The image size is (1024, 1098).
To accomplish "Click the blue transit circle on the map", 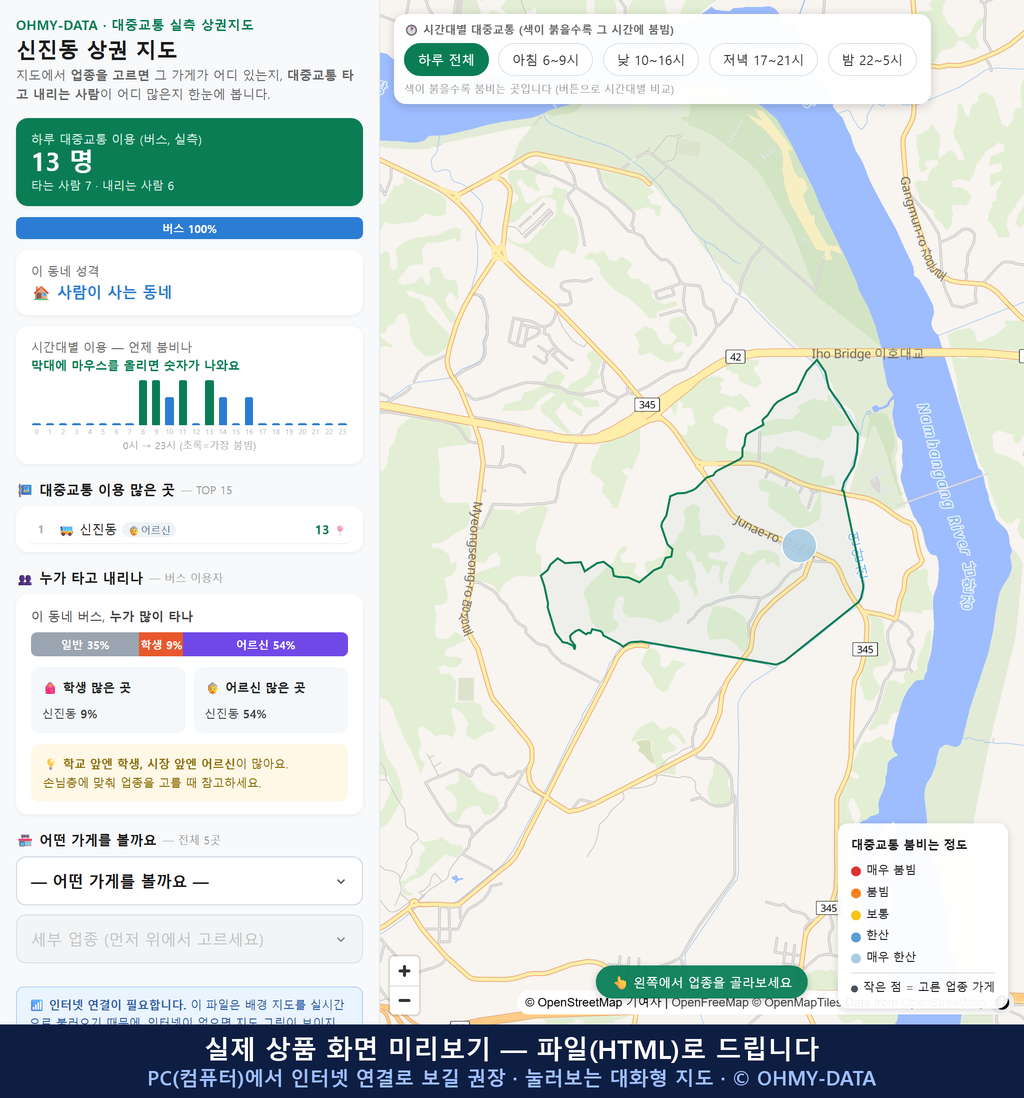I will click(x=798, y=545).
